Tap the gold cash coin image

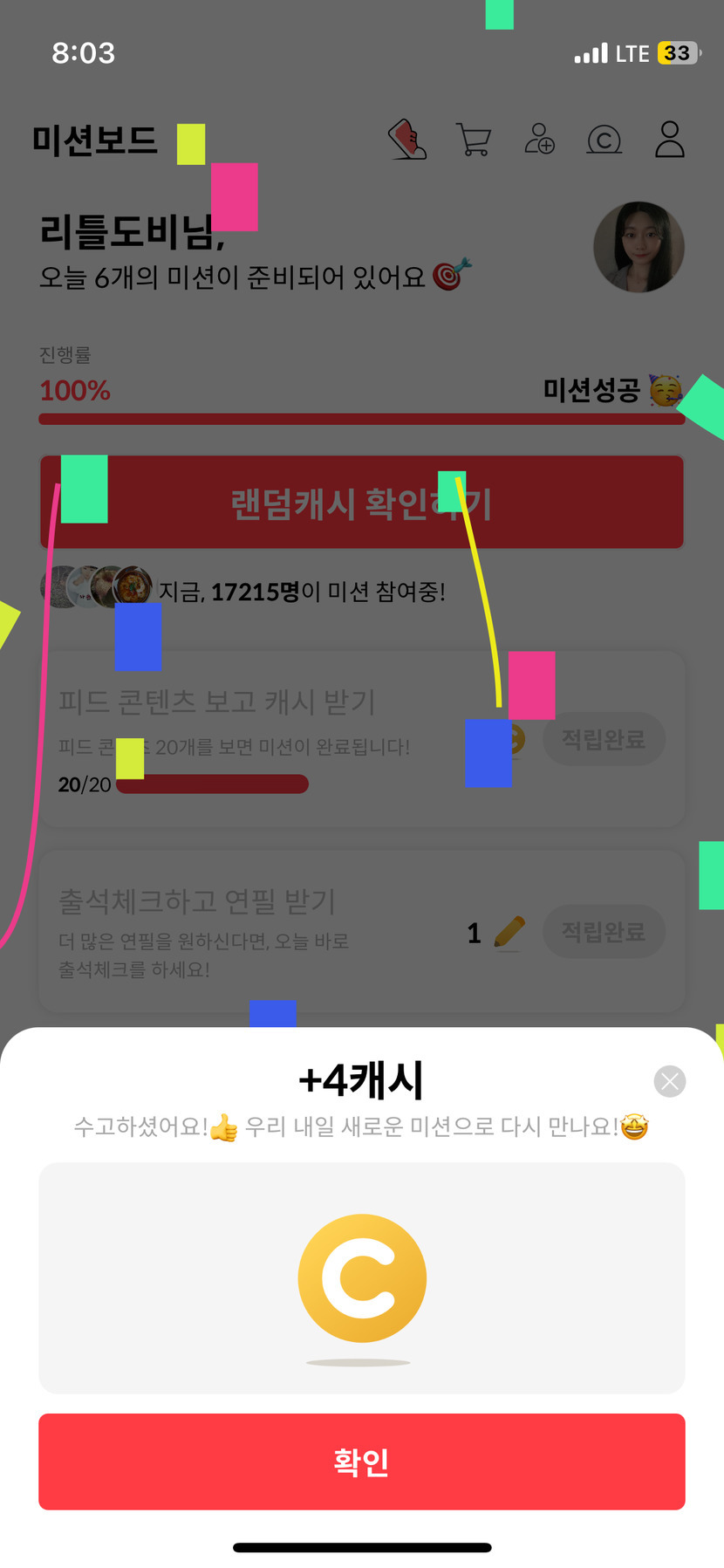tap(362, 1278)
